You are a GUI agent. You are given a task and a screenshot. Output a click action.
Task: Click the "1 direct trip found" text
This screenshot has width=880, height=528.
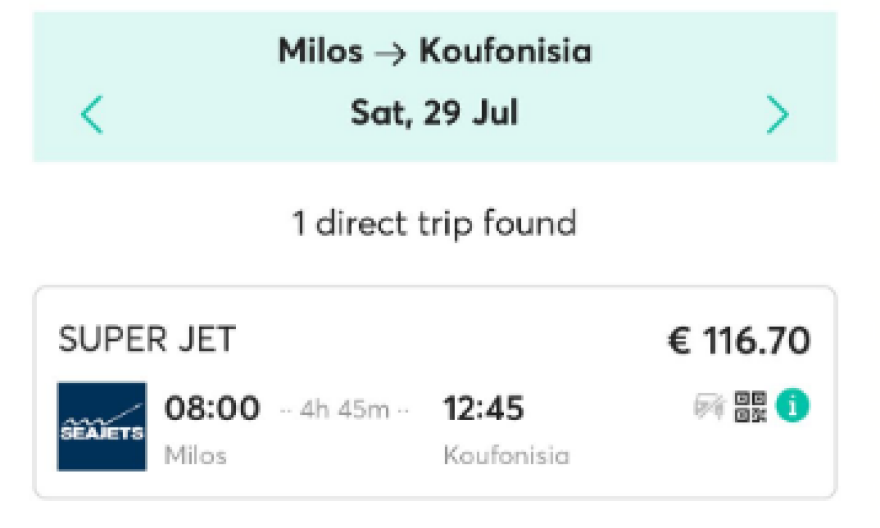[434, 223]
